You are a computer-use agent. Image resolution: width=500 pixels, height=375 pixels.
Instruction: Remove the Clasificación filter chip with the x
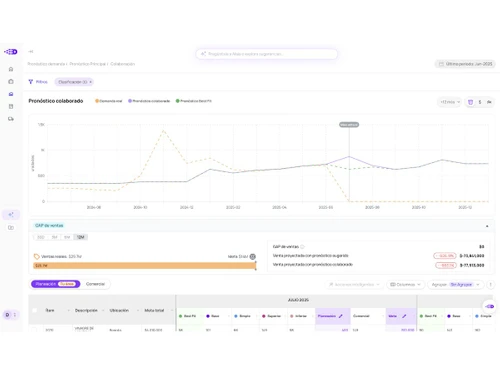[90, 82]
